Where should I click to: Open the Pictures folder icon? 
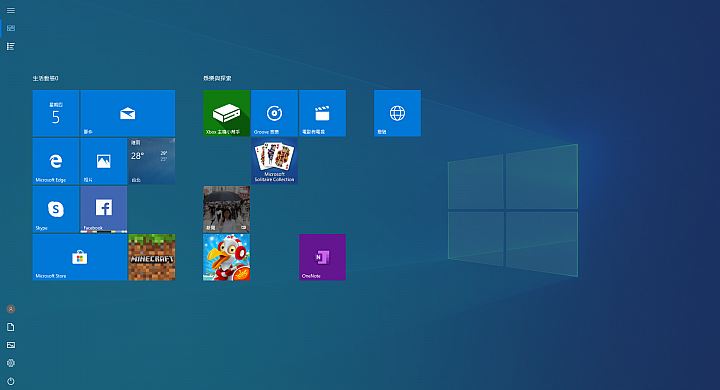pyautogui.click(x=11, y=345)
